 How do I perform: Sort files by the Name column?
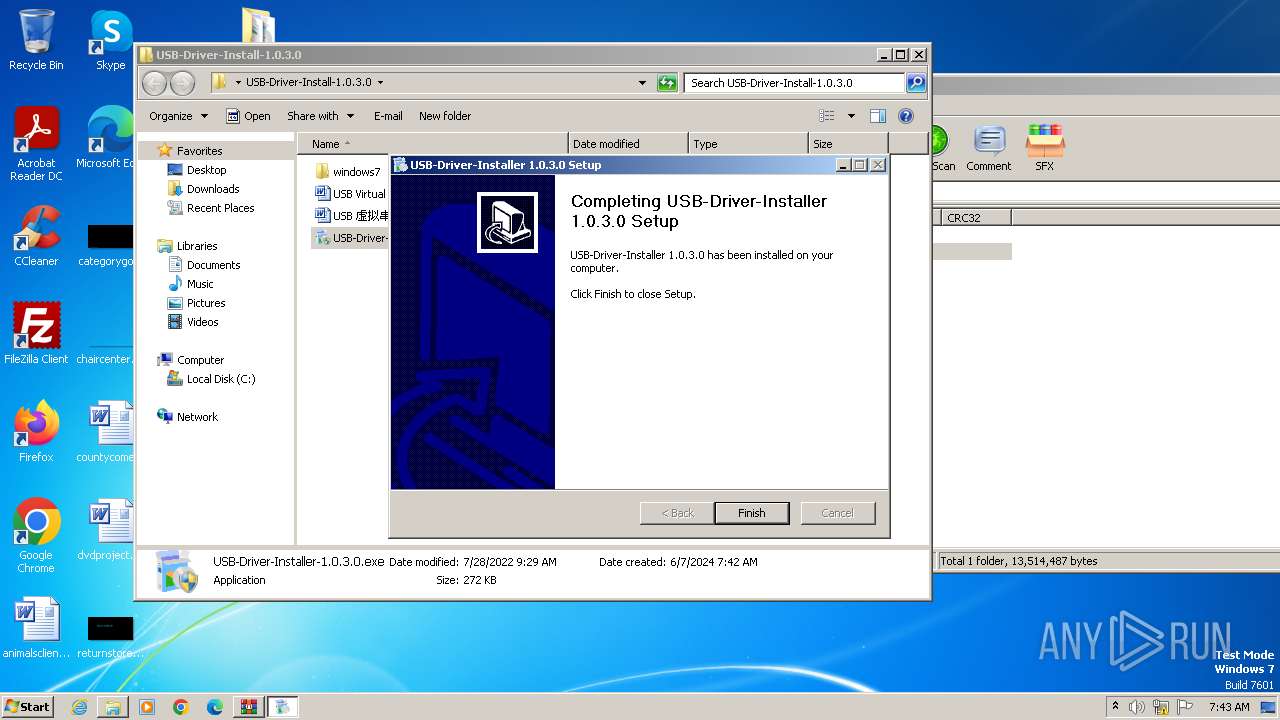click(x=432, y=144)
